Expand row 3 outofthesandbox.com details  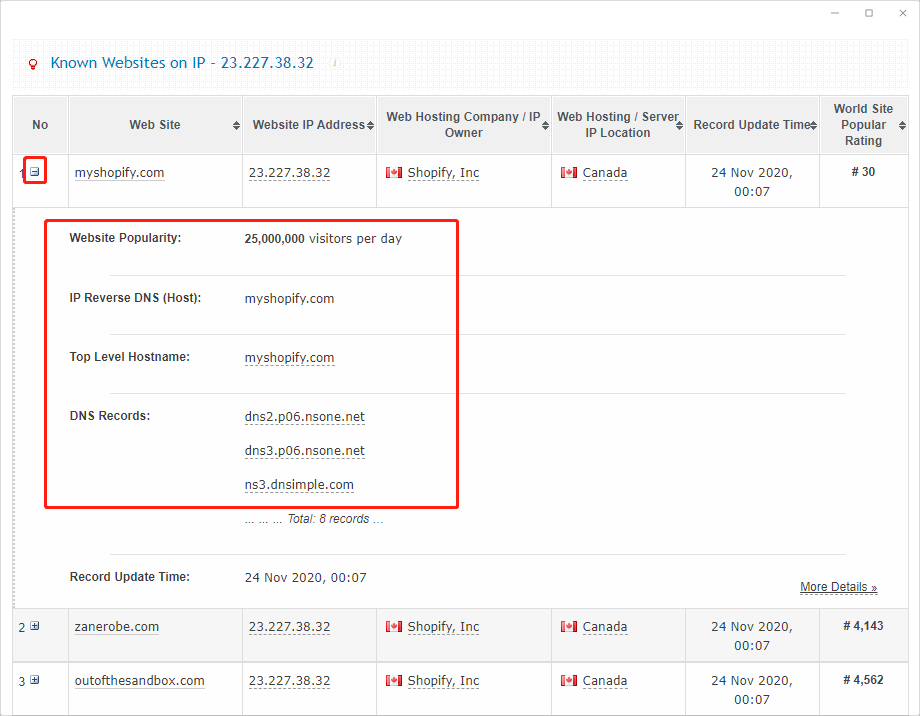click(35, 680)
